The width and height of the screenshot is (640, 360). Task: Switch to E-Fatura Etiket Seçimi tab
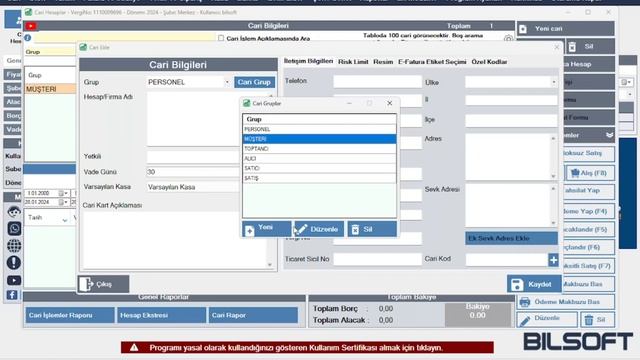click(x=432, y=62)
